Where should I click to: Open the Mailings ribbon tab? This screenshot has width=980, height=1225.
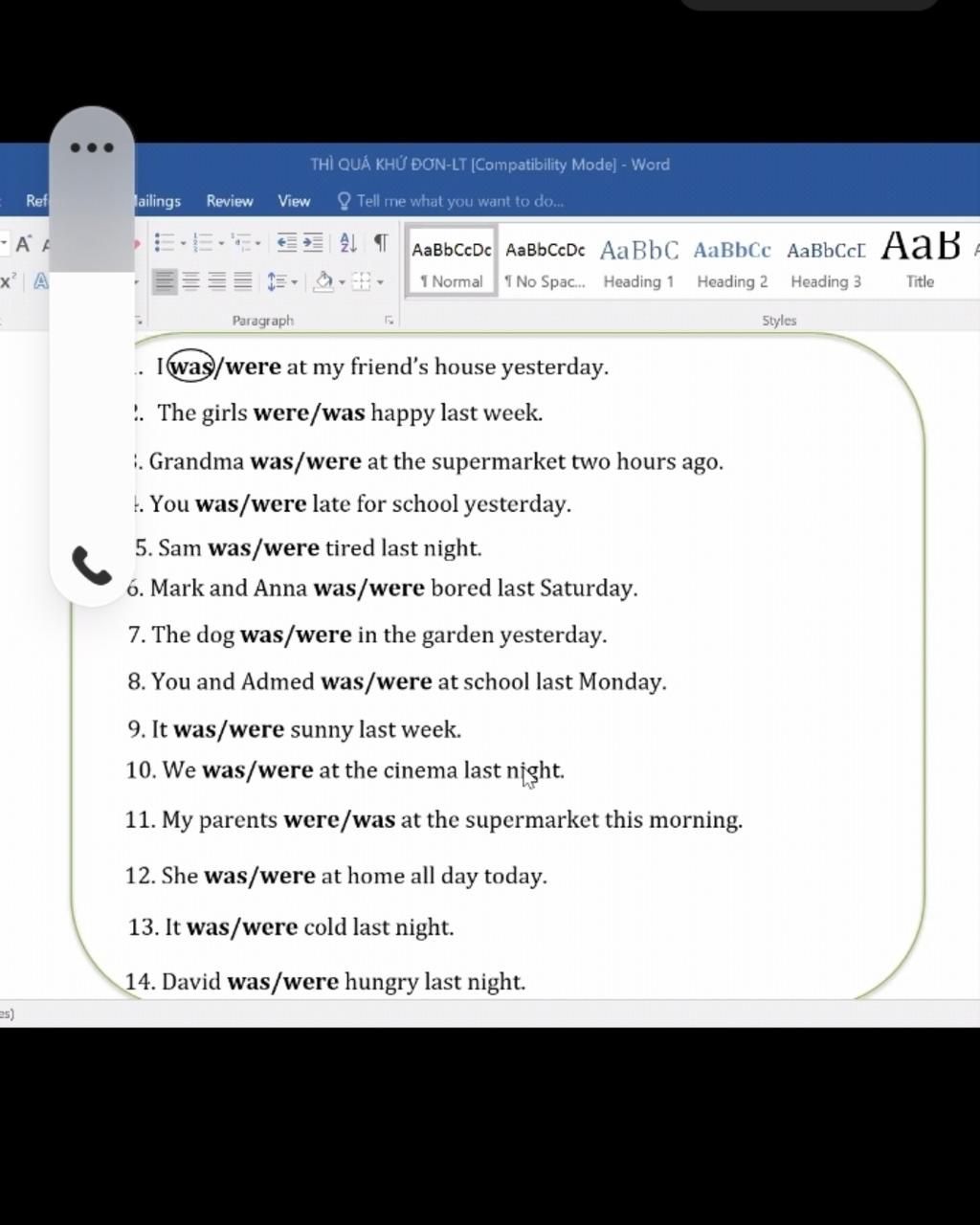pyautogui.click(x=158, y=201)
